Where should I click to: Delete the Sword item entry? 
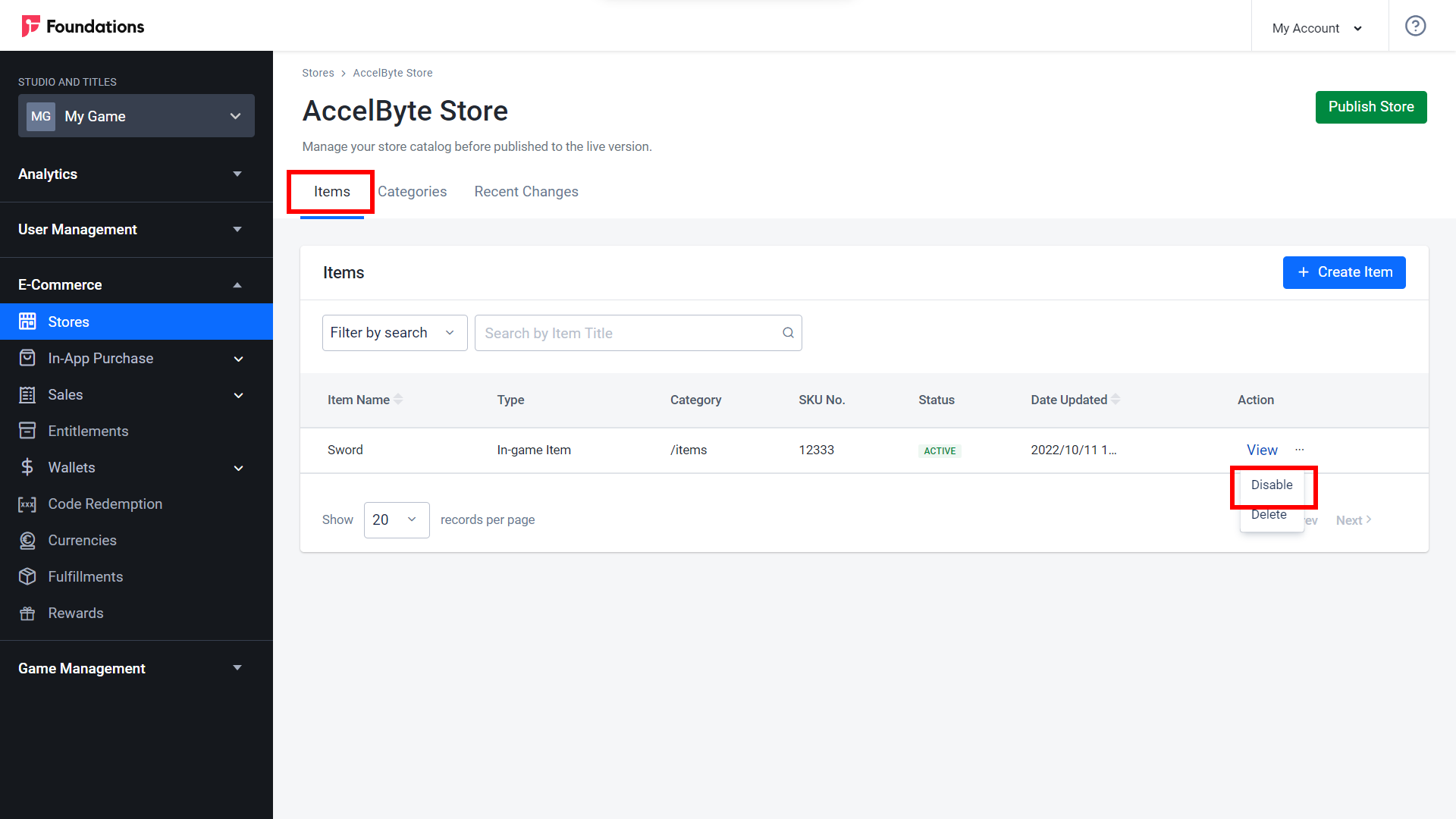point(1269,514)
